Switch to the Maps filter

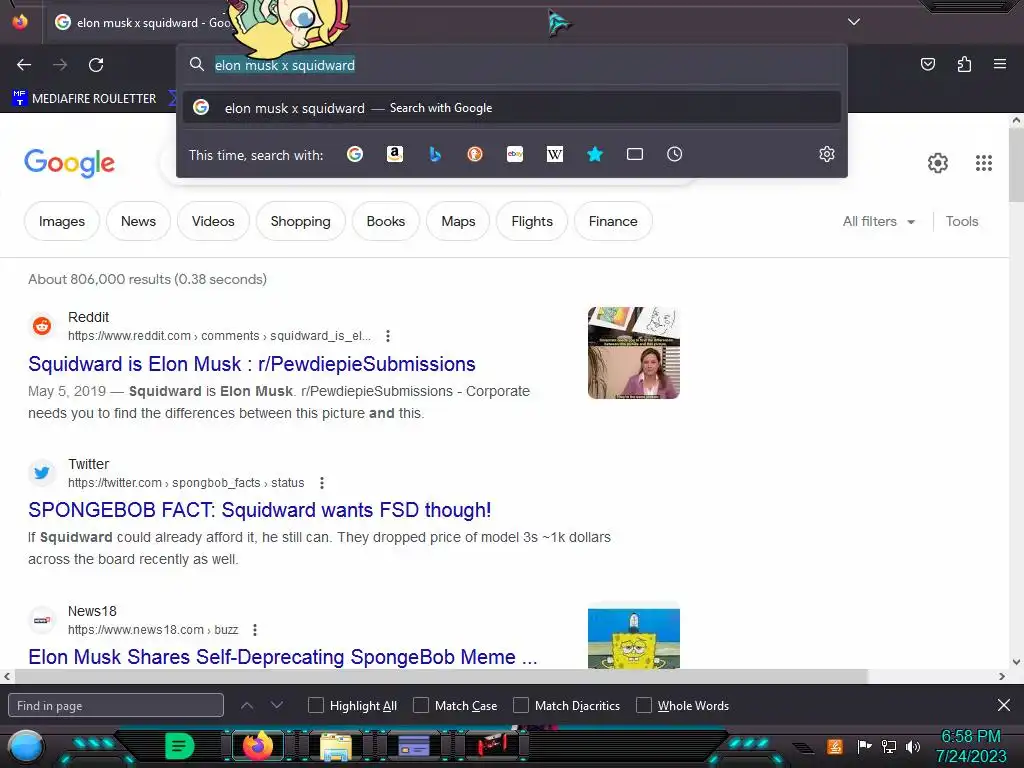click(458, 221)
